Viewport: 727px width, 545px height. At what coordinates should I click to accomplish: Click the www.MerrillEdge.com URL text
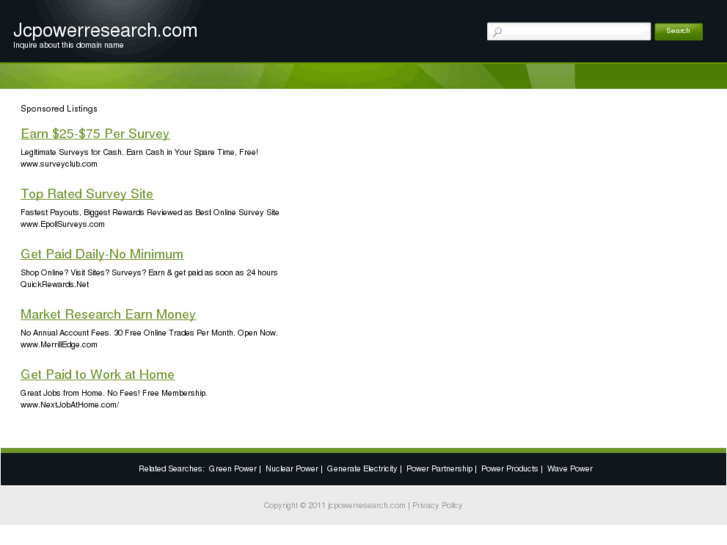click(x=59, y=345)
